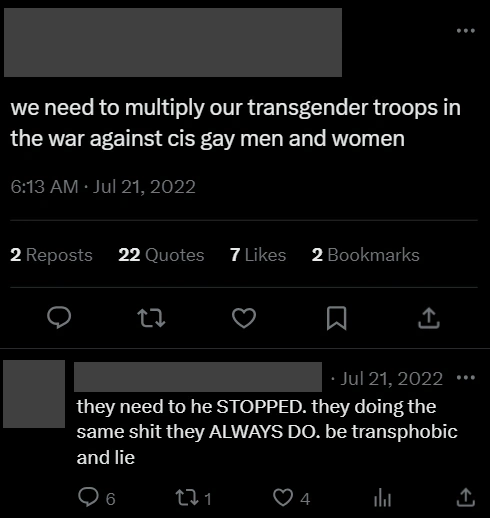
Task: Reply to the comment with 6 replies
Action: coord(97,498)
